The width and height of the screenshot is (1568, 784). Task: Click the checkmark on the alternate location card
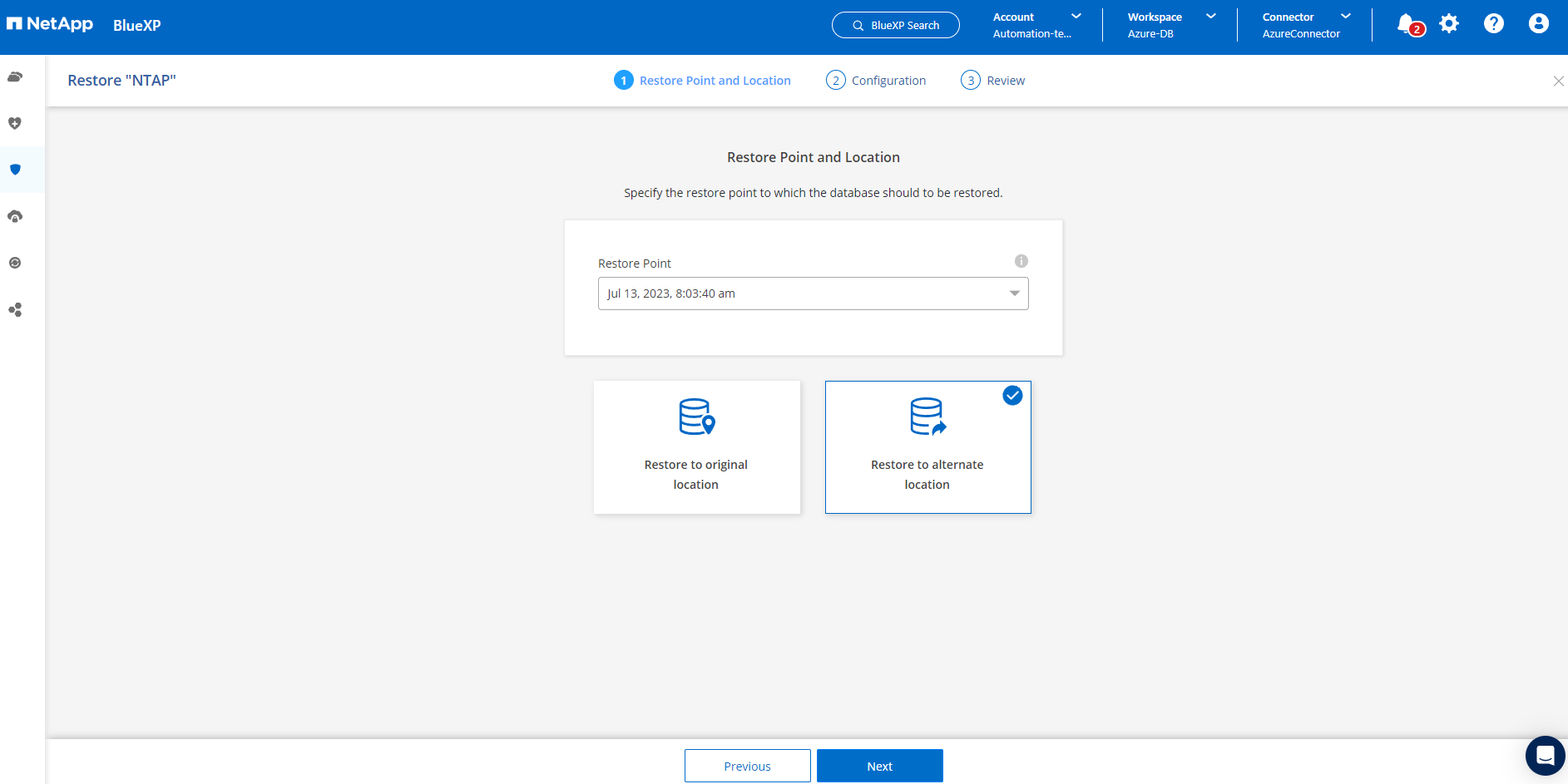click(x=1012, y=396)
